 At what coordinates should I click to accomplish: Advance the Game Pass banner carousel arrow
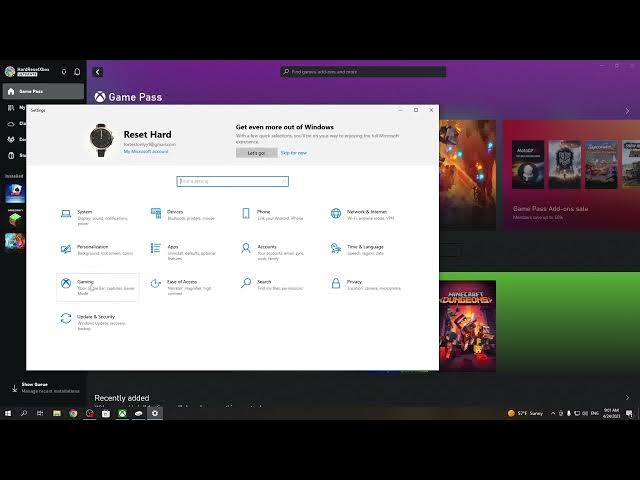point(627,111)
